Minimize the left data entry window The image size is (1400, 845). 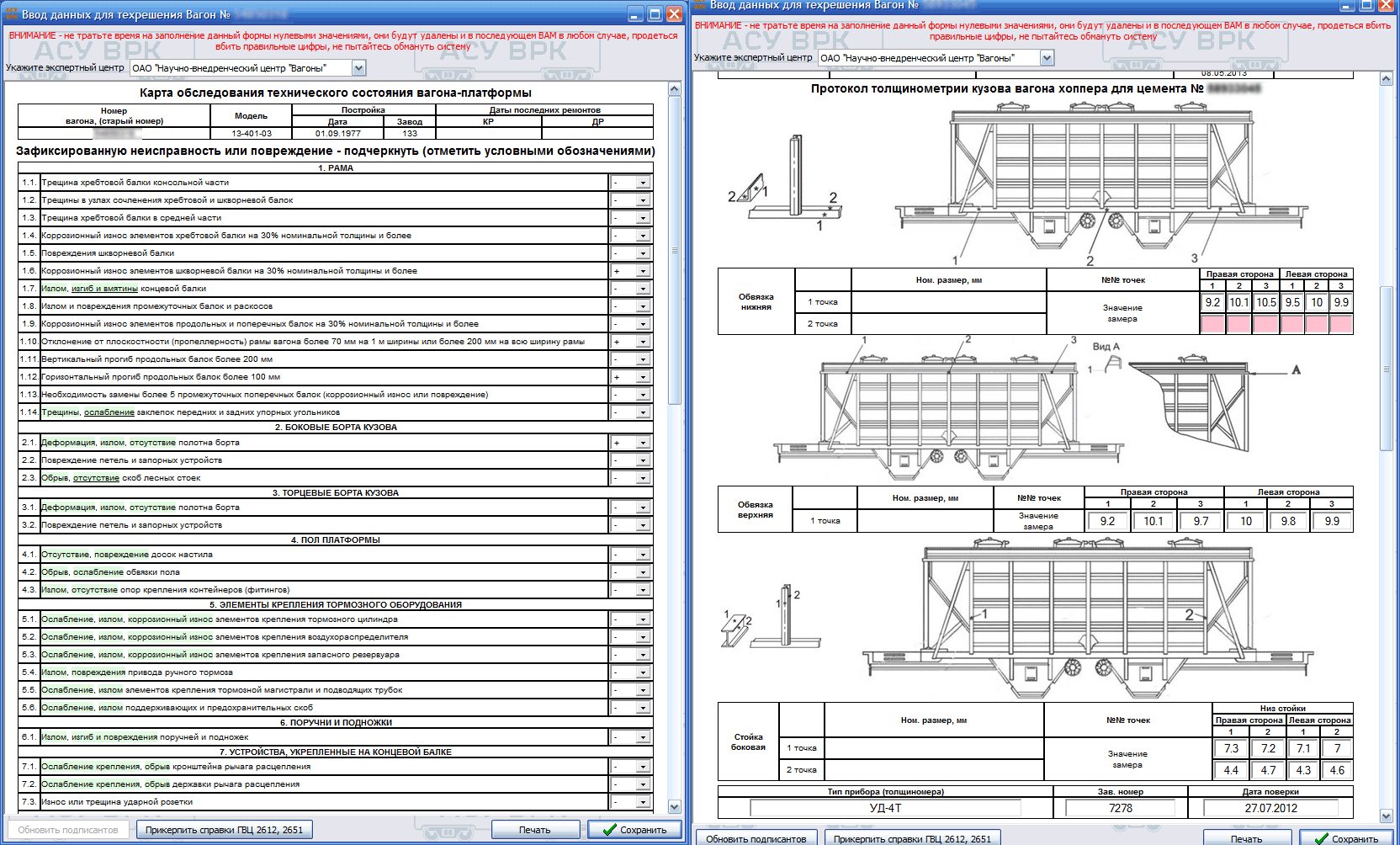coord(635,14)
